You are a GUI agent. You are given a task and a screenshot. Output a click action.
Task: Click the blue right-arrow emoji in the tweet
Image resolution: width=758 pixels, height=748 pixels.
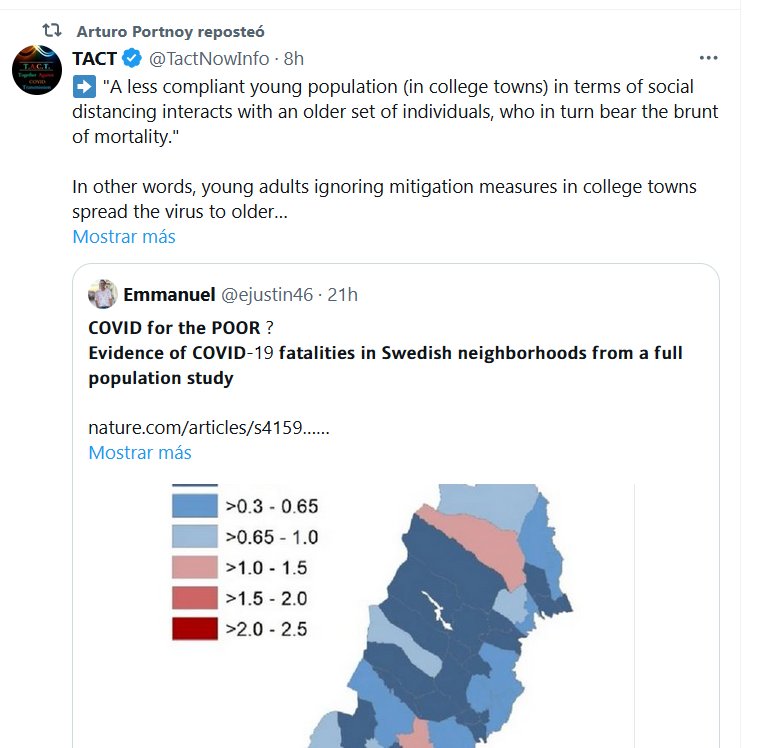click(83, 87)
